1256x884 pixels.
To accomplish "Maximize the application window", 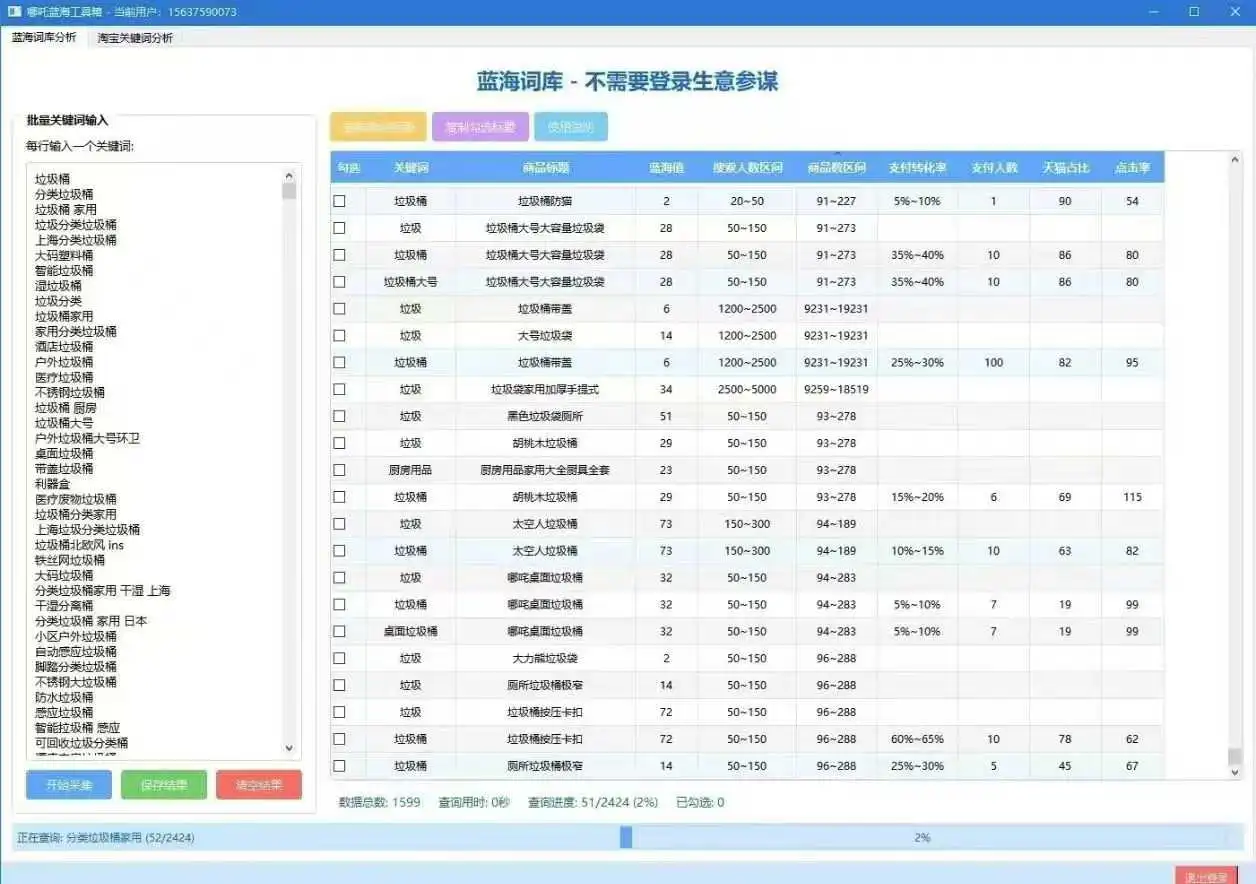I will [x=1194, y=12].
